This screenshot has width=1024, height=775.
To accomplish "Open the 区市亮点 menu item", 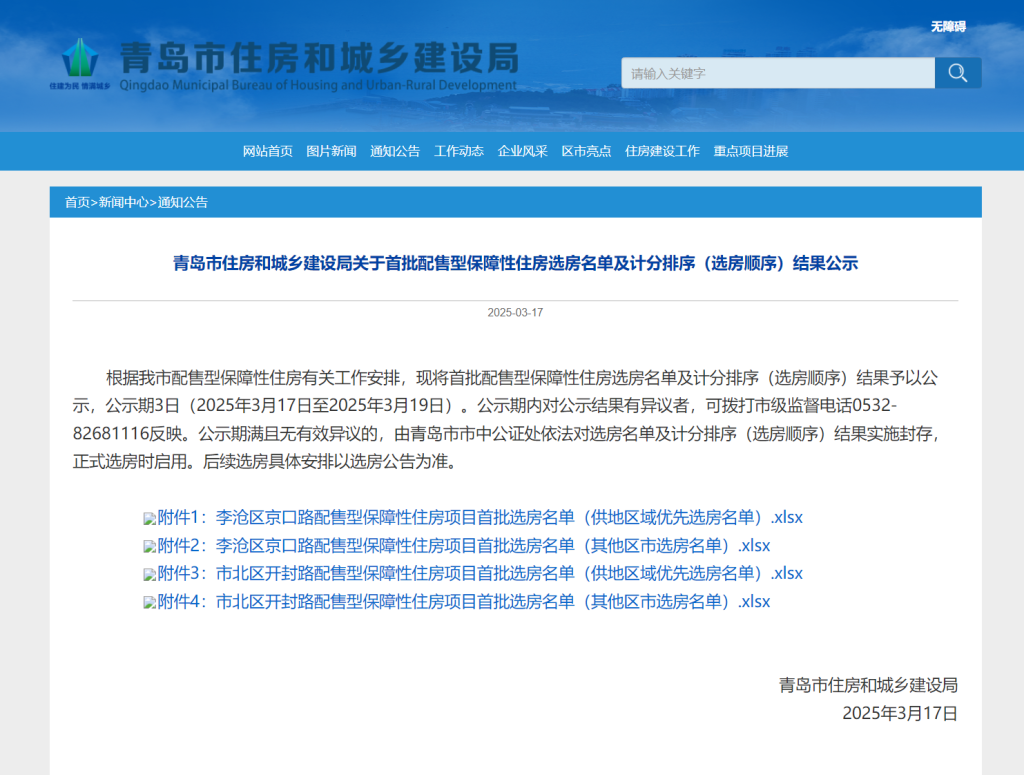I will [586, 151].
